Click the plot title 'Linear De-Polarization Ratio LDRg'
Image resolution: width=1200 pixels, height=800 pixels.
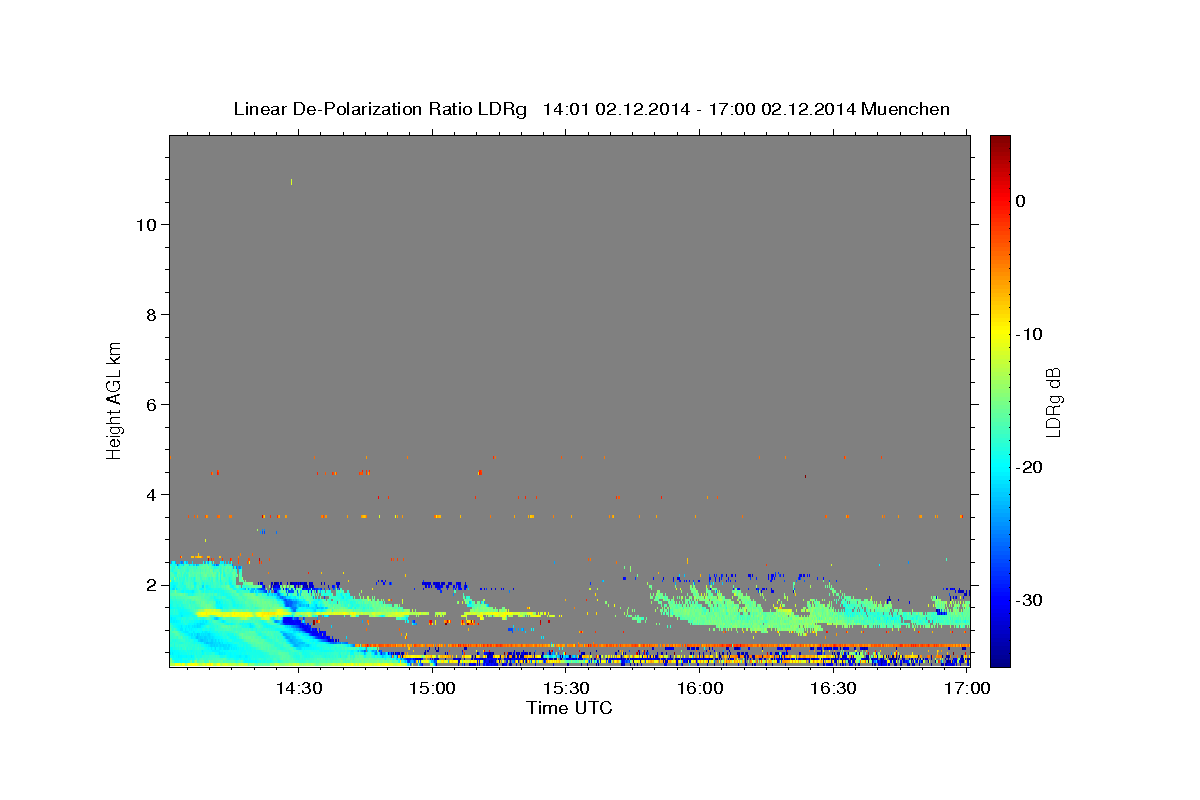(379, 110)
